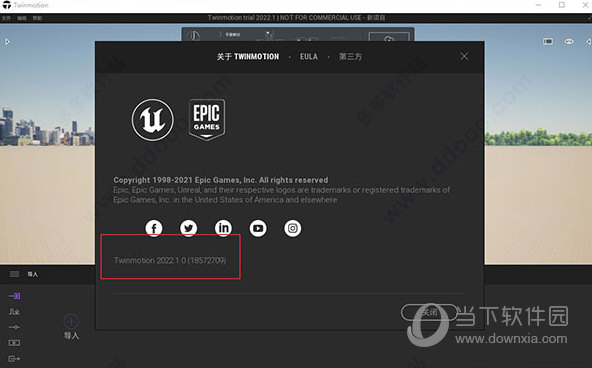This screenshot has width=592, height=368.
Task: Click the Twinmotion 2022.1.0 version text
Action: (170, 260)
